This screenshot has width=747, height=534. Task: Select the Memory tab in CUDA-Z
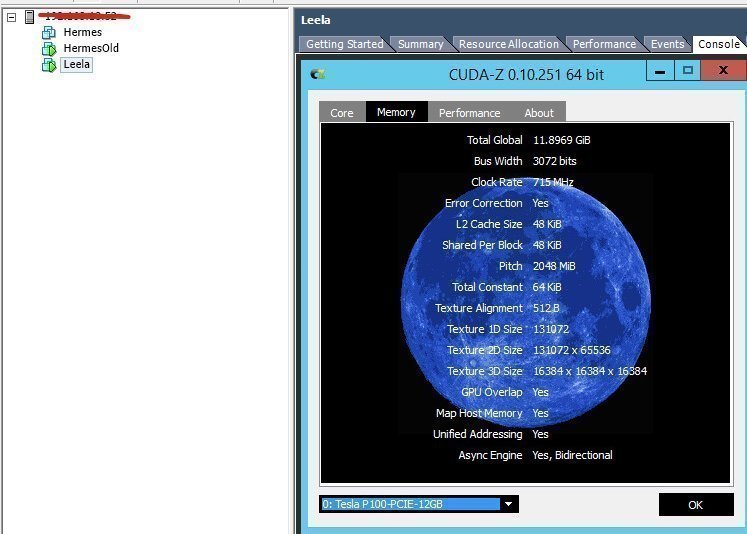pyautogui.click(x=396, y=112)
